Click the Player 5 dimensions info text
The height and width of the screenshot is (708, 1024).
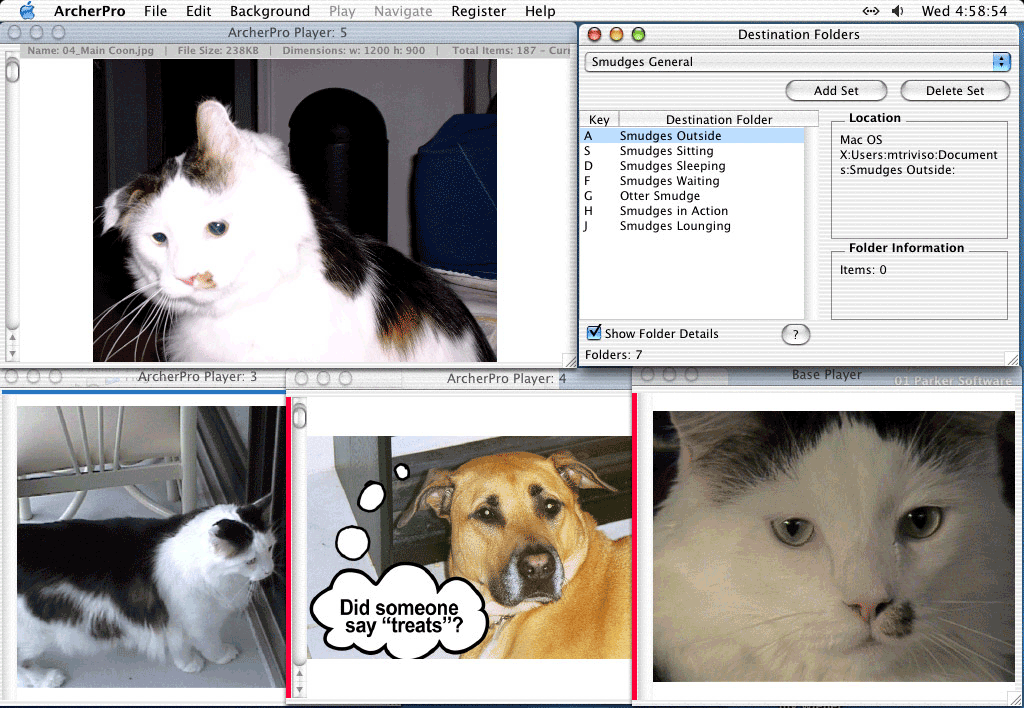(x=353, y=50)
